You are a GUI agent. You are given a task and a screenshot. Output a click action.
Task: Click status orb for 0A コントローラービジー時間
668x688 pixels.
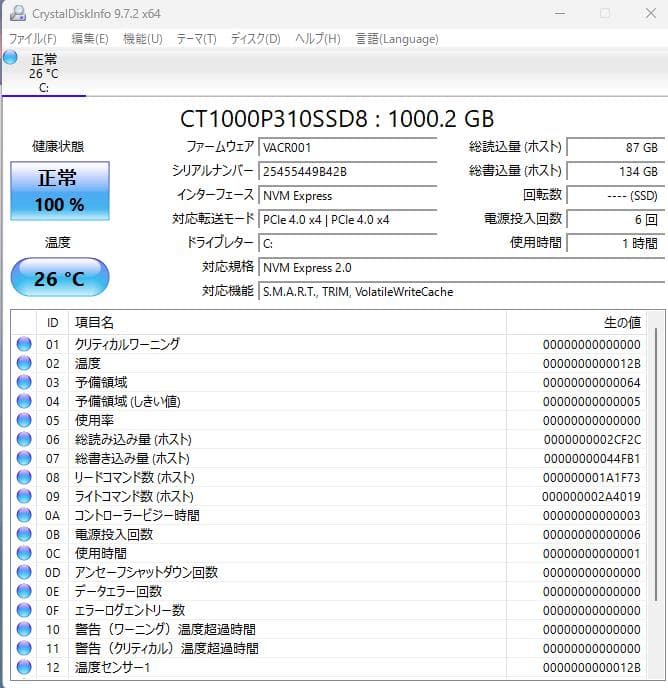(24, 515)
